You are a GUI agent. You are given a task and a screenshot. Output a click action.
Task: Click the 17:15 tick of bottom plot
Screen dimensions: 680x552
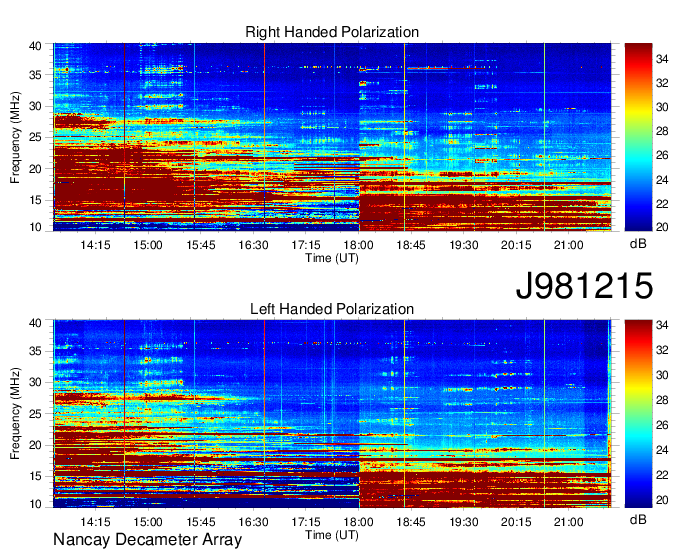pyautogui.click(x=306, y=522)
